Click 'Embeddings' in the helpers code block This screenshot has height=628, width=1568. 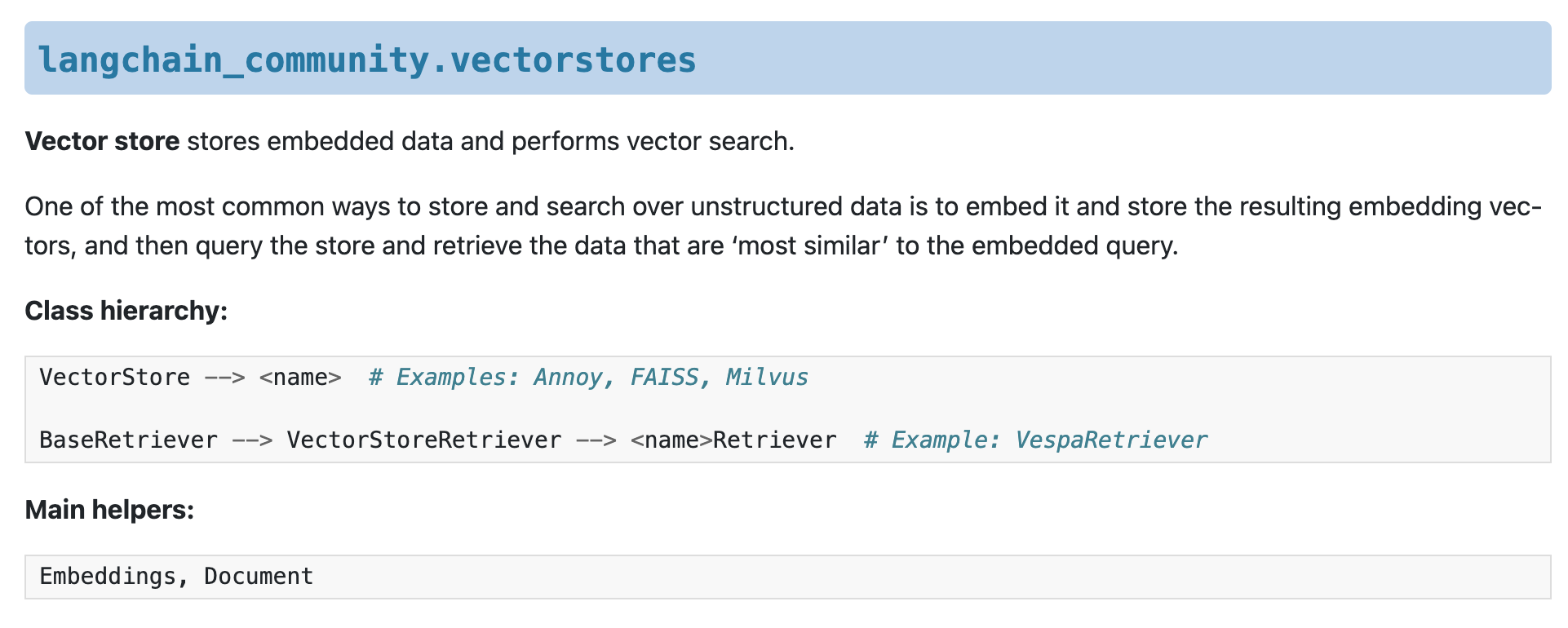click(108, 577)
